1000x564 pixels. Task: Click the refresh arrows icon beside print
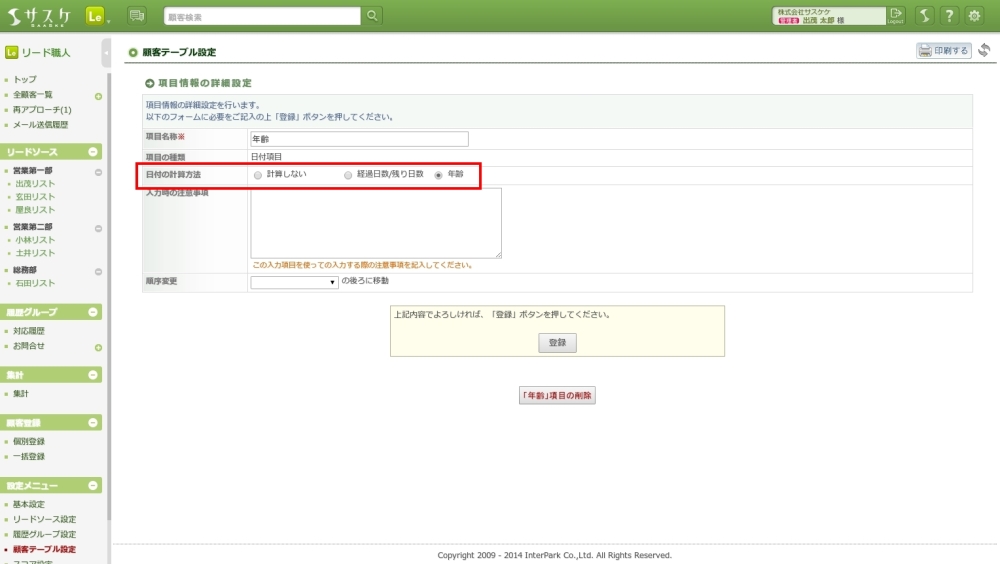(984, 51)
